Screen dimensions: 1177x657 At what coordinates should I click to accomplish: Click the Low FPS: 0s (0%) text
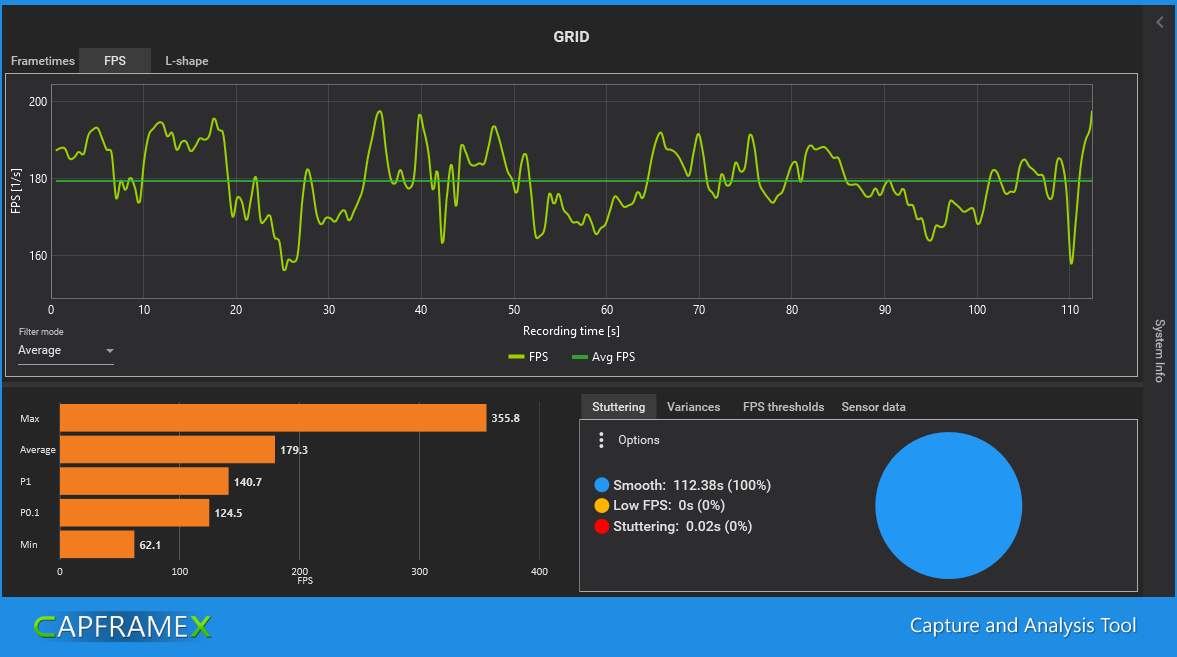click(669, 505)
